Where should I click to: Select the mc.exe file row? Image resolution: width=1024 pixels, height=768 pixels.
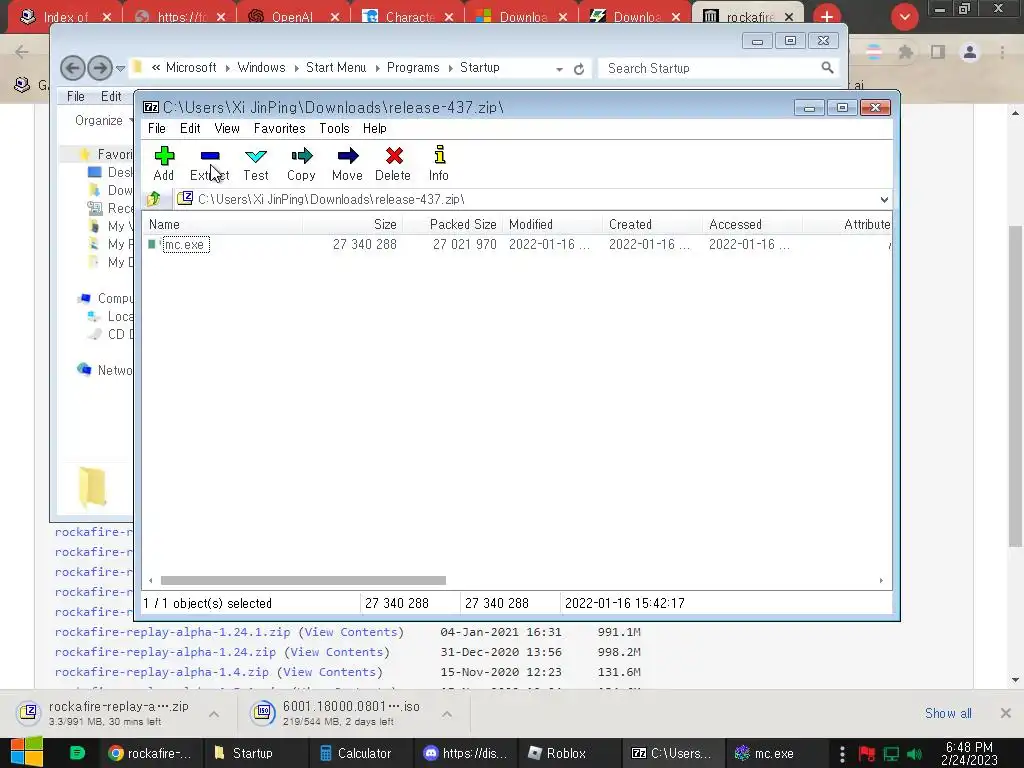click(517, 244)
